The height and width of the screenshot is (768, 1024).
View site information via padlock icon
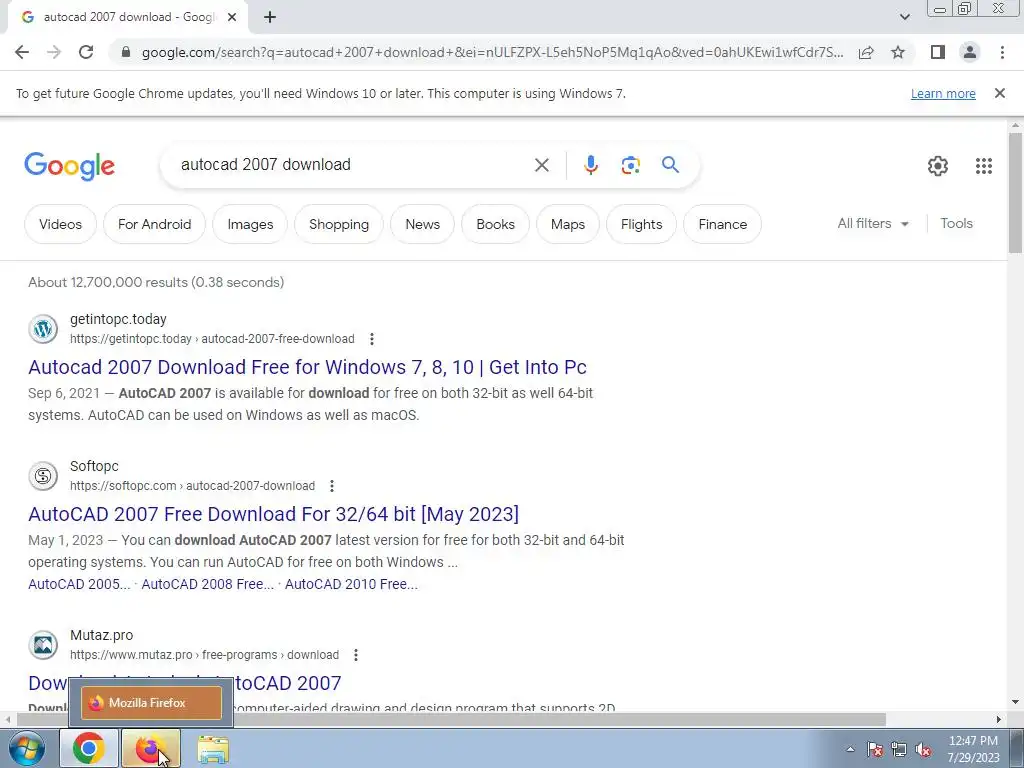coord(126,52)
